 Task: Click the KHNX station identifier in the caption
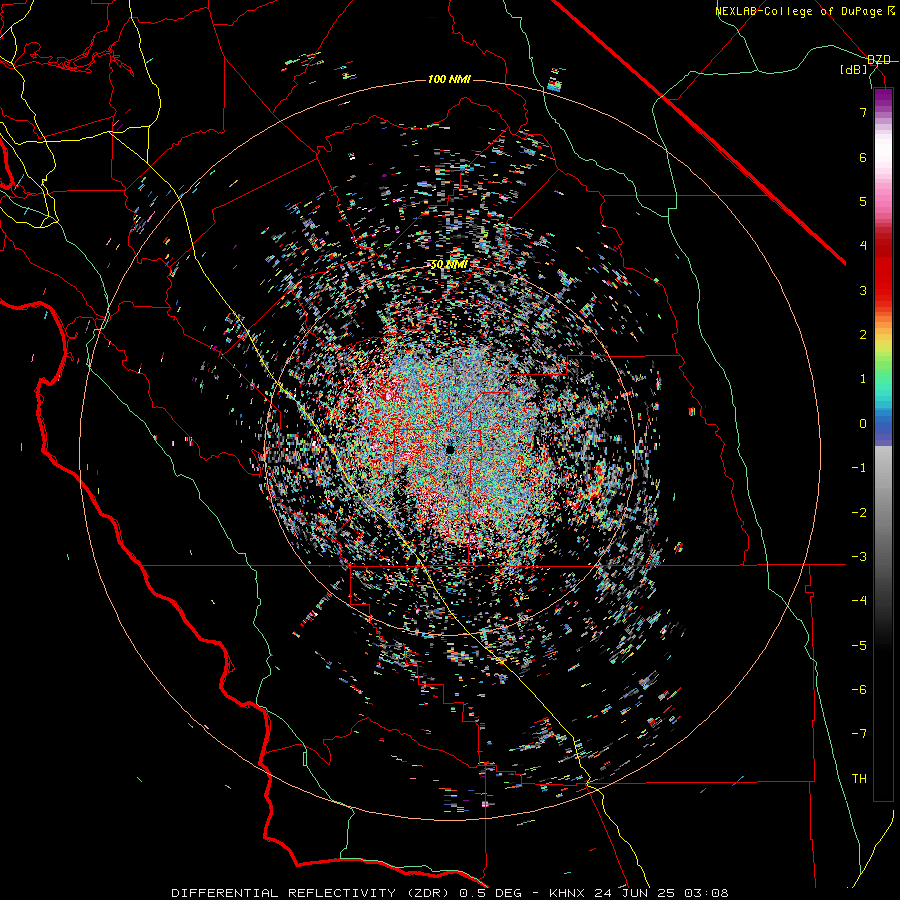point(567,893)
